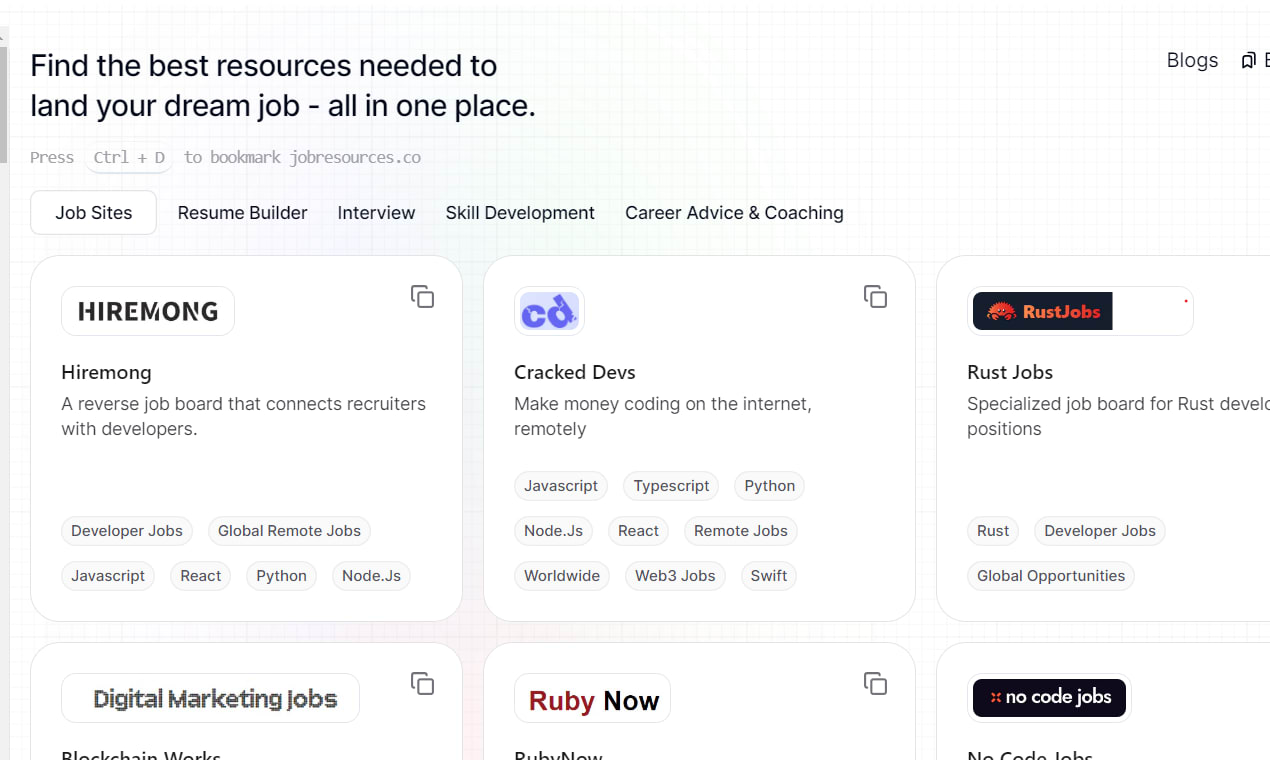1270x760 pixels.
Task: Click Javascript tag on Cracked Devs card
Action: click(561, 486)
